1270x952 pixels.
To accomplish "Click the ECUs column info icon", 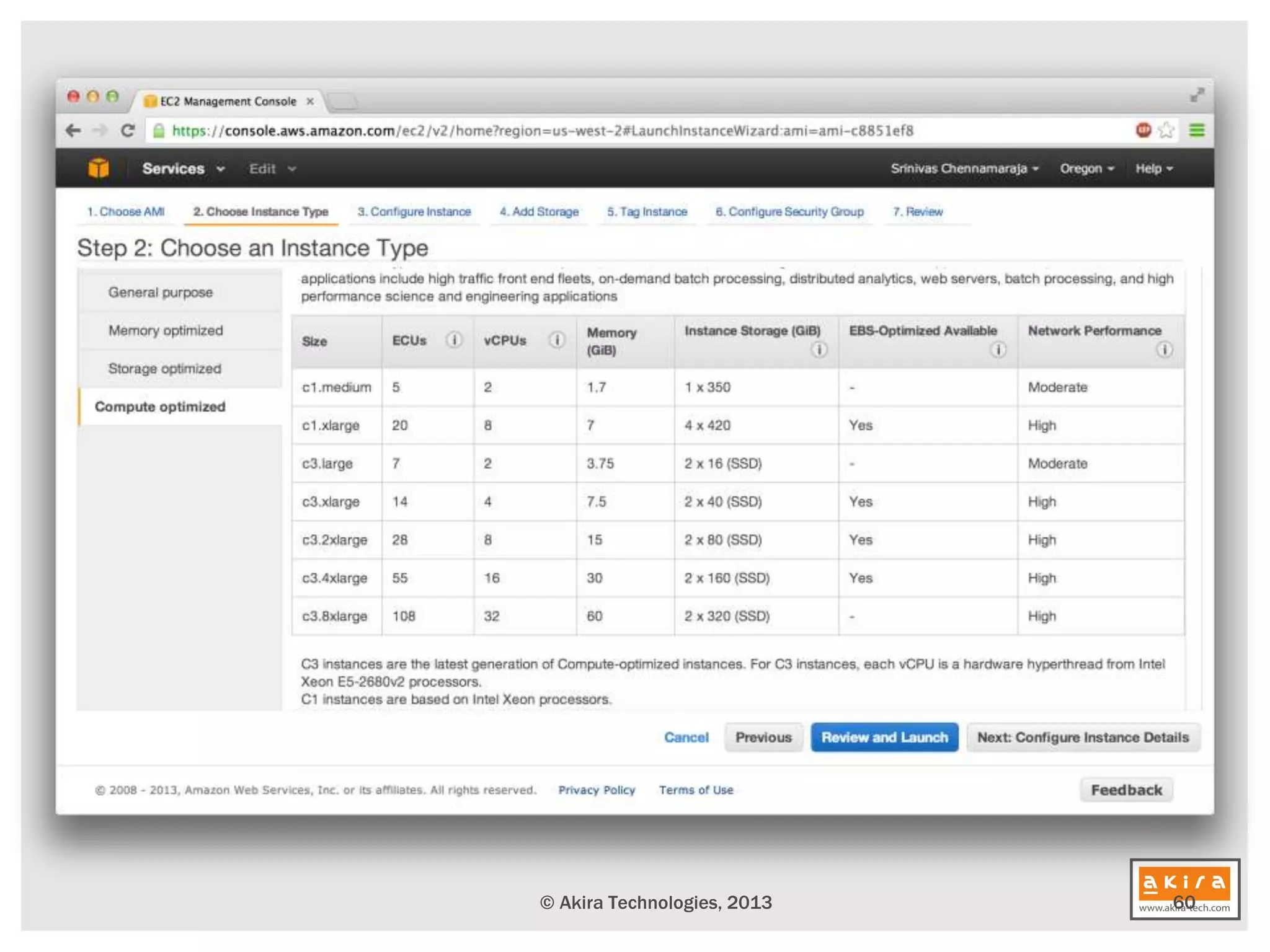I will point(454,340).
